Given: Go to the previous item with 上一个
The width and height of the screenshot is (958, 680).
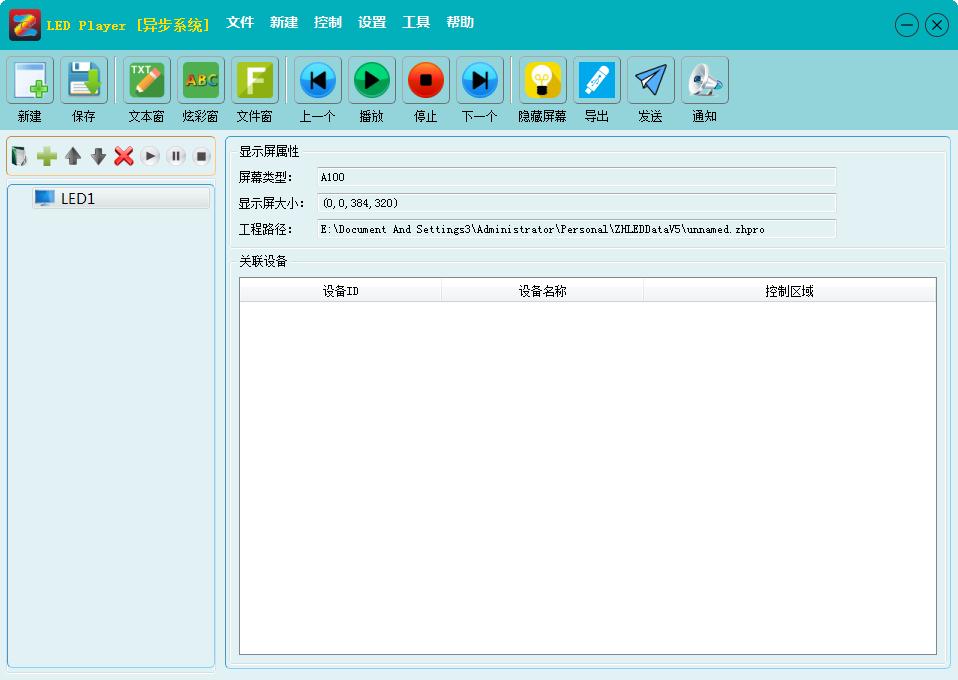Looking at the screenshot, I should click(x=318, y=80).
